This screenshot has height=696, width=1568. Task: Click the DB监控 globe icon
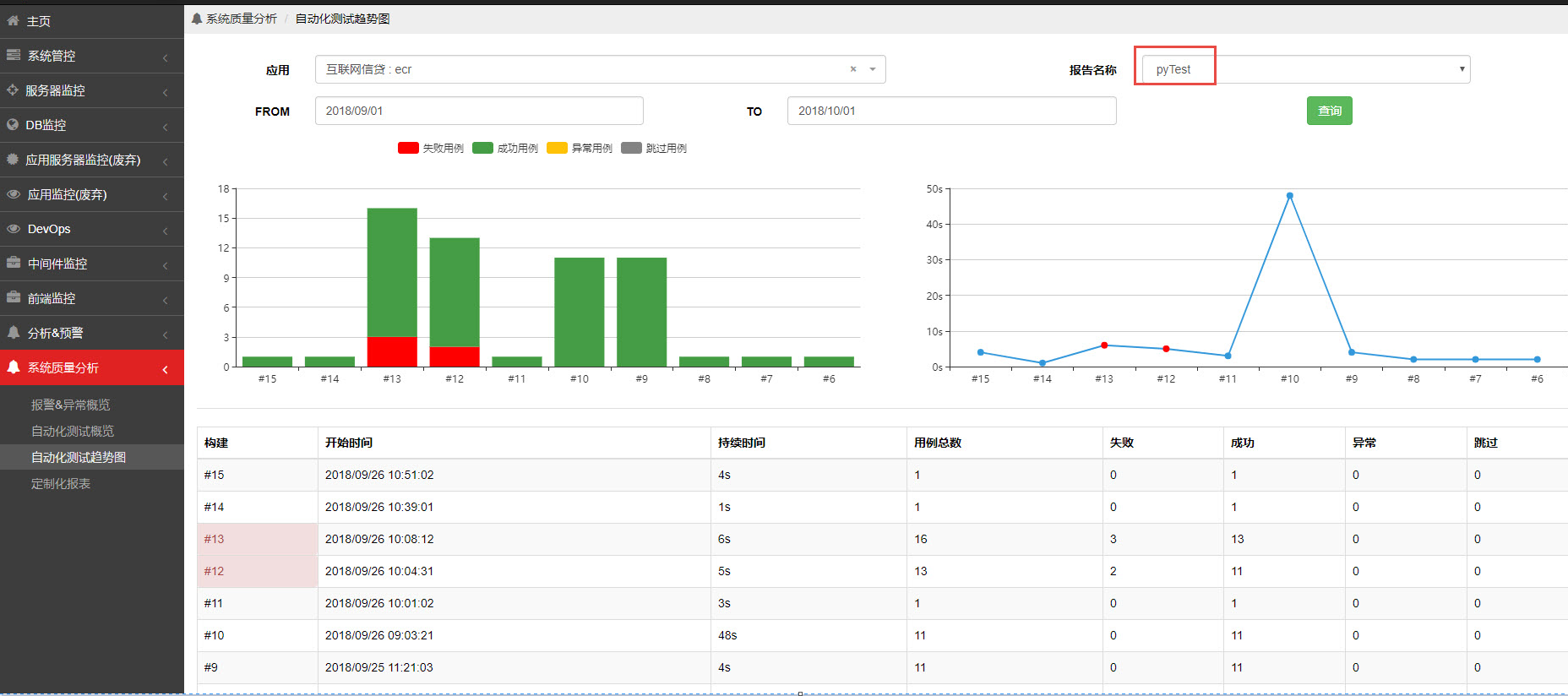pos(13,124)
